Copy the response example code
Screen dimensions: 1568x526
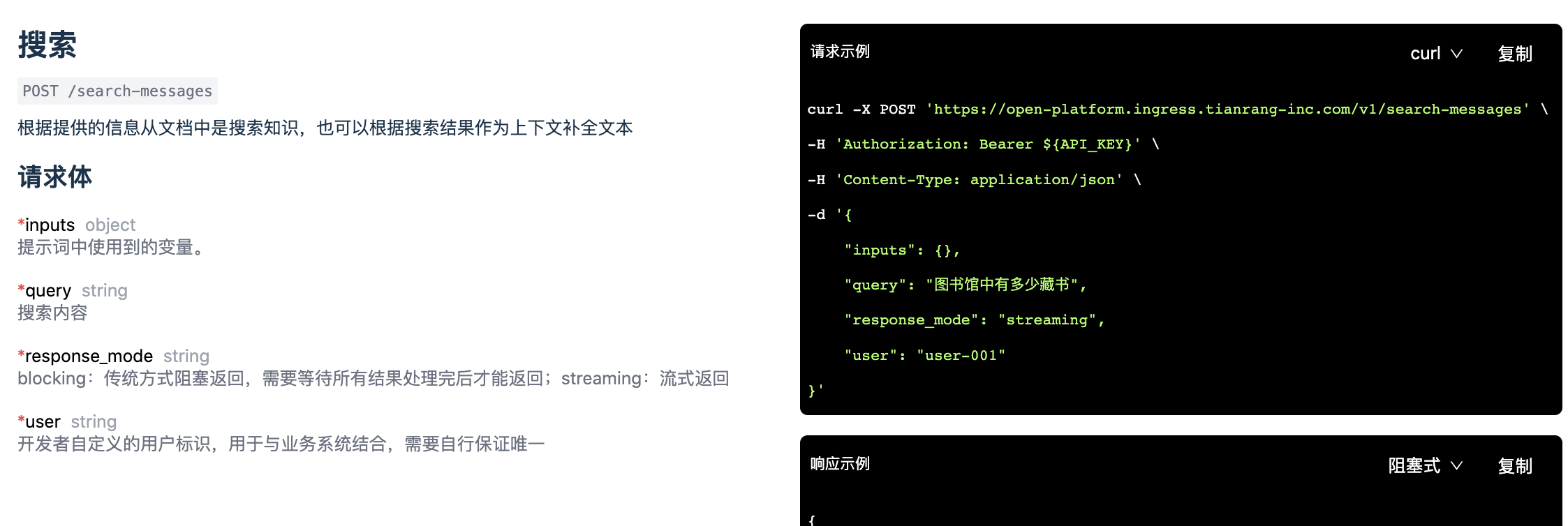1514,465
